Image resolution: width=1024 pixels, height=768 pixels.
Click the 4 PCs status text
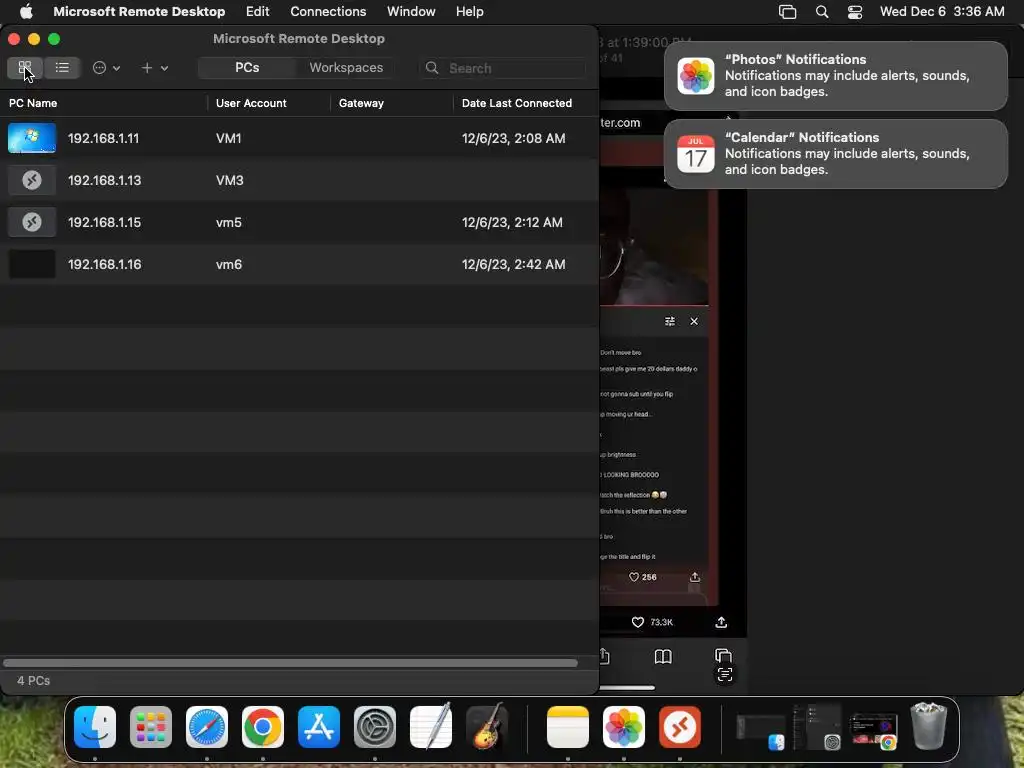(x=33, y=680)
